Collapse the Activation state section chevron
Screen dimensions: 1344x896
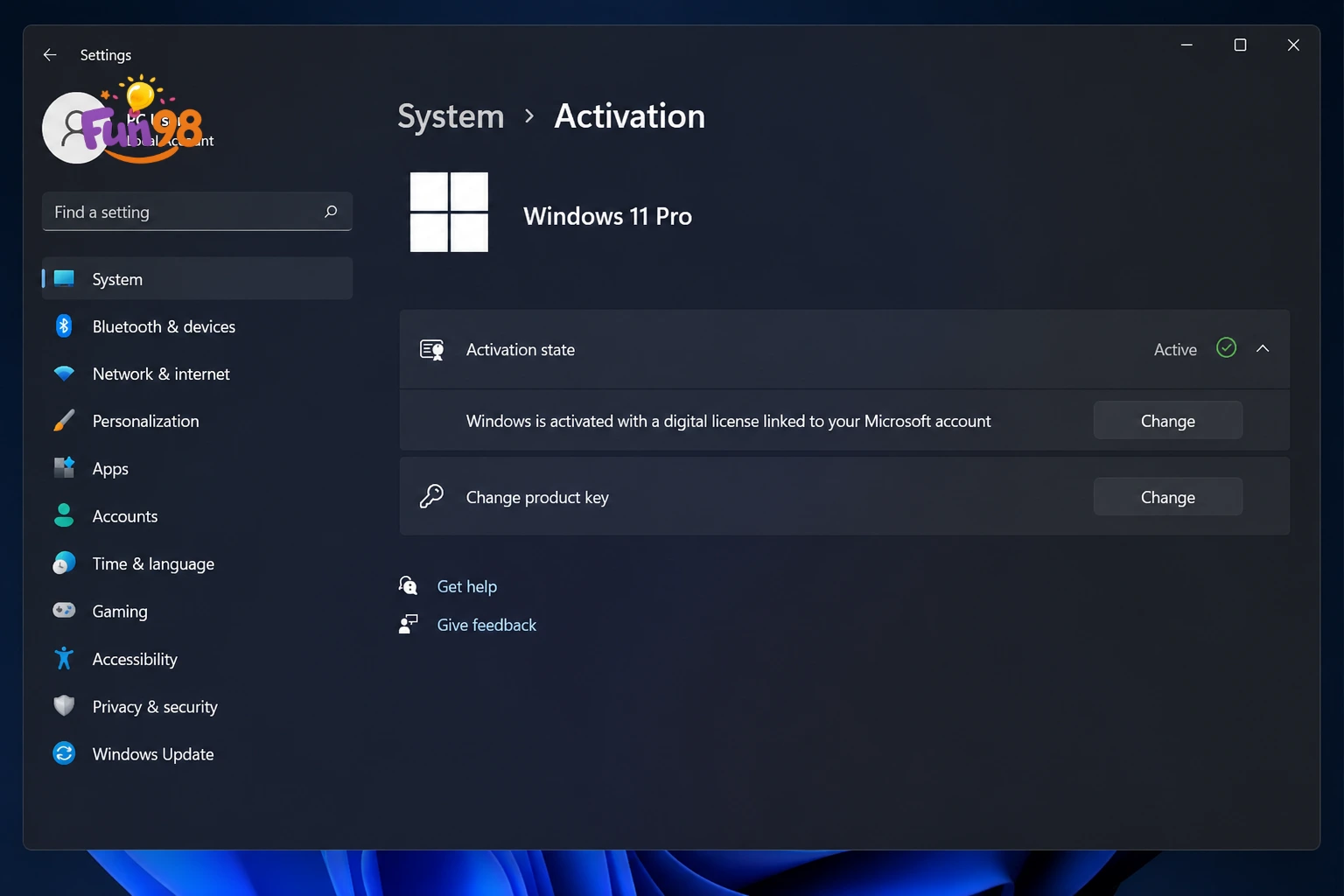[x=1263, y=349]
